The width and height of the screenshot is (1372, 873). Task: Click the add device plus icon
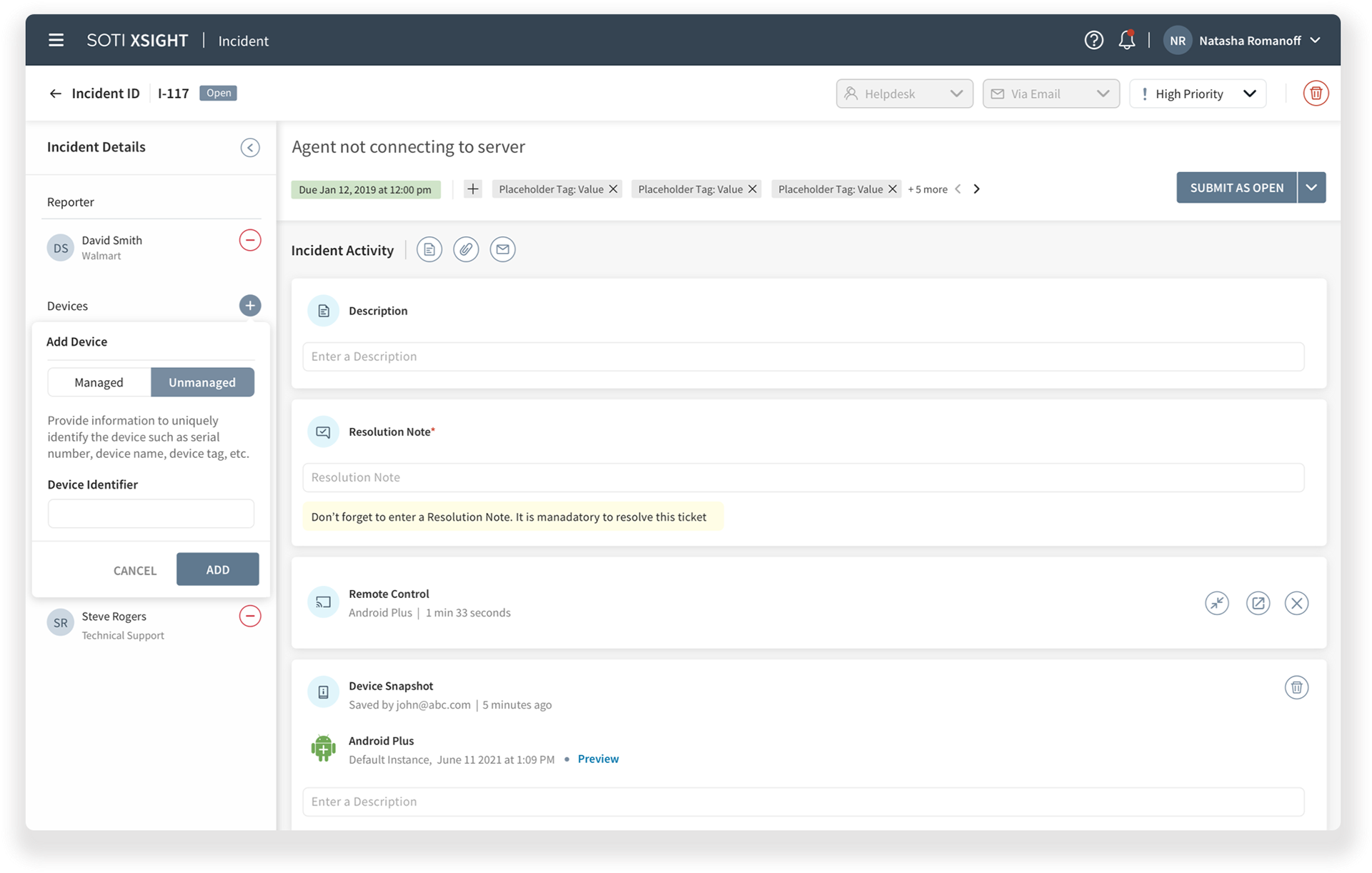tap(250, 306)
